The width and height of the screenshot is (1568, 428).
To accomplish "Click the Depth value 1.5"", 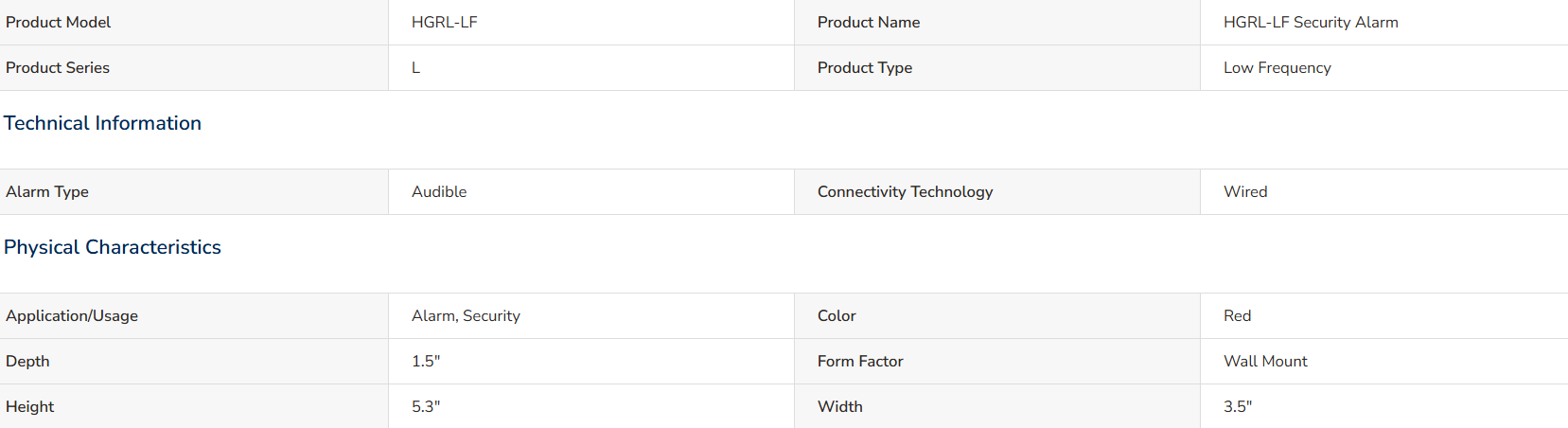I will pyautogui.click(x=426, y=361).
